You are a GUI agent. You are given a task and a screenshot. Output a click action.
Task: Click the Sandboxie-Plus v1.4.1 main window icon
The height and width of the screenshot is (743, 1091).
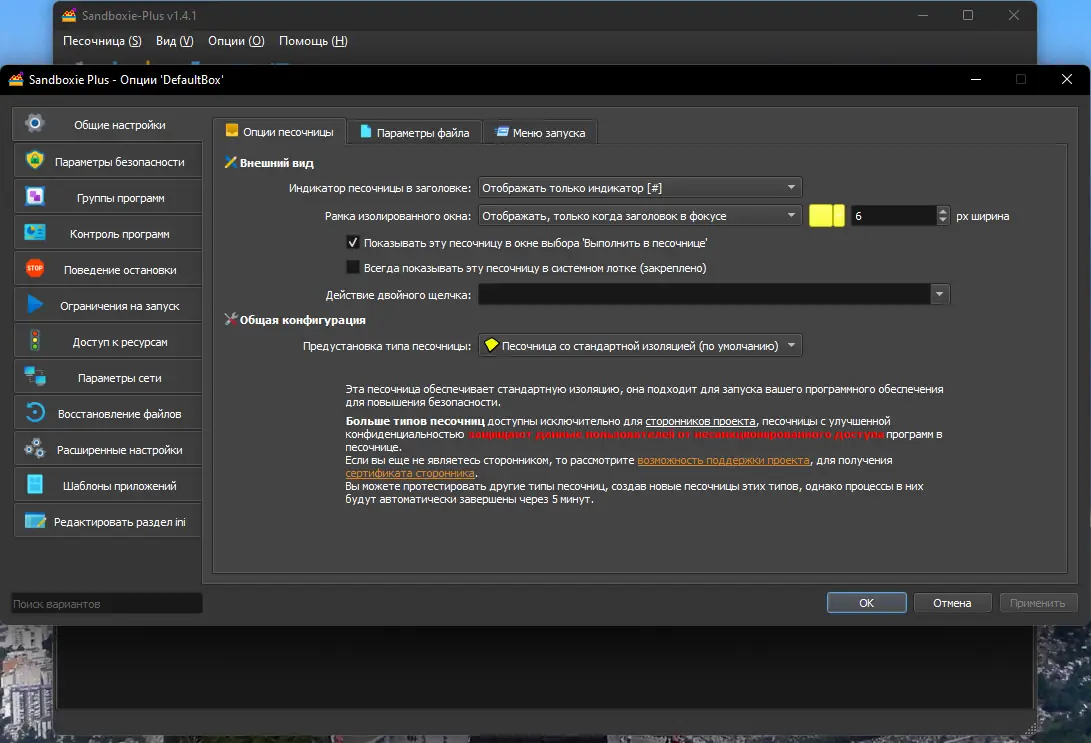coord(69,15)
